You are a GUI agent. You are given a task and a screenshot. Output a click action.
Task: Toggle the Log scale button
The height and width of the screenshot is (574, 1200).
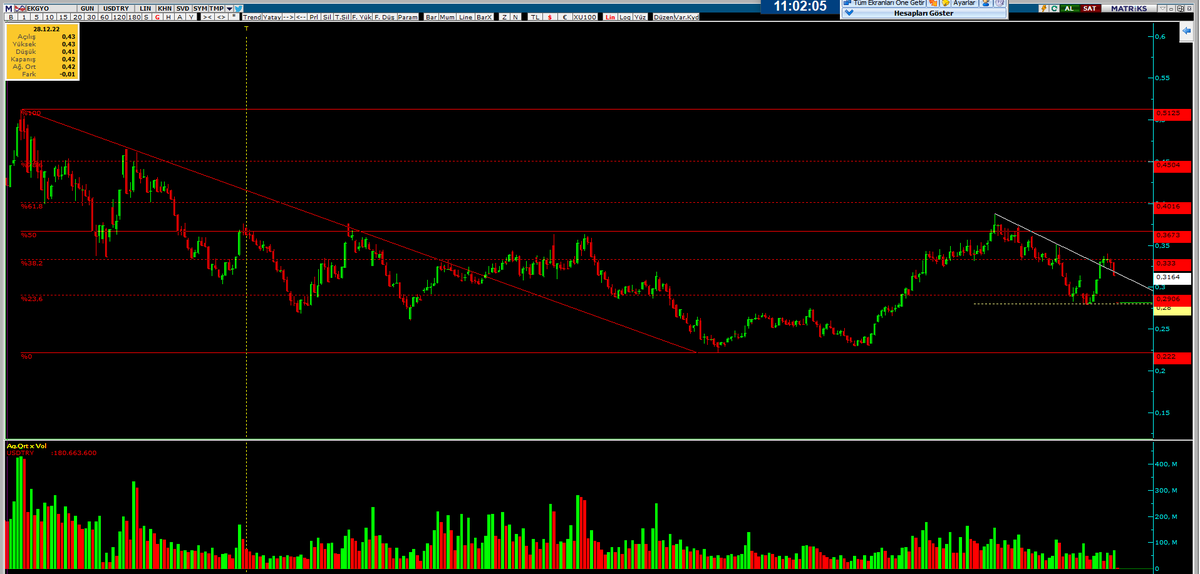(625, 17)
